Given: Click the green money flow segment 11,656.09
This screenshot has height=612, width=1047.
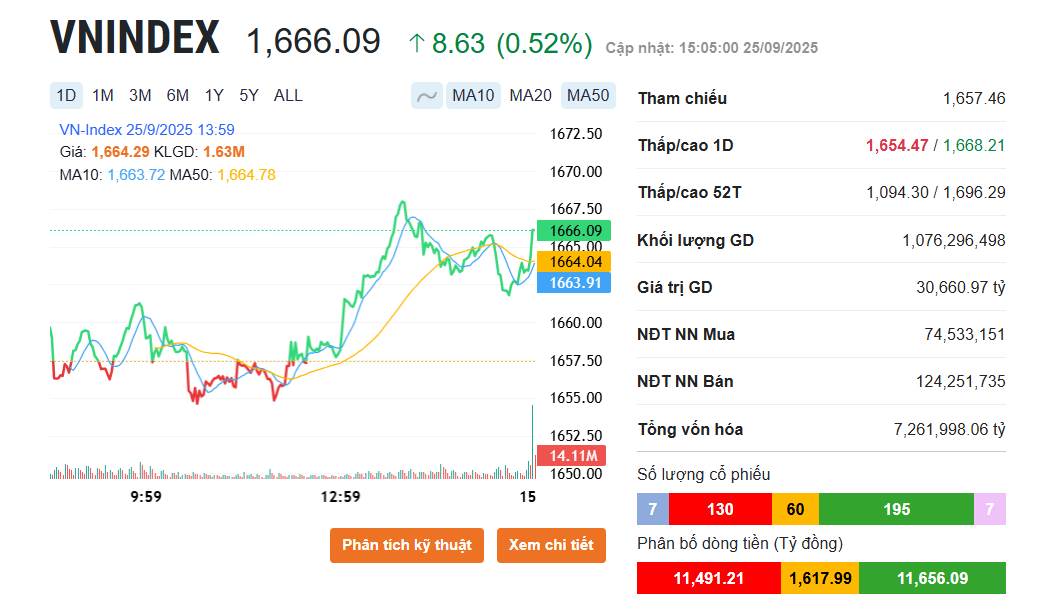Looking at the screenshot, I should point(932,578).
